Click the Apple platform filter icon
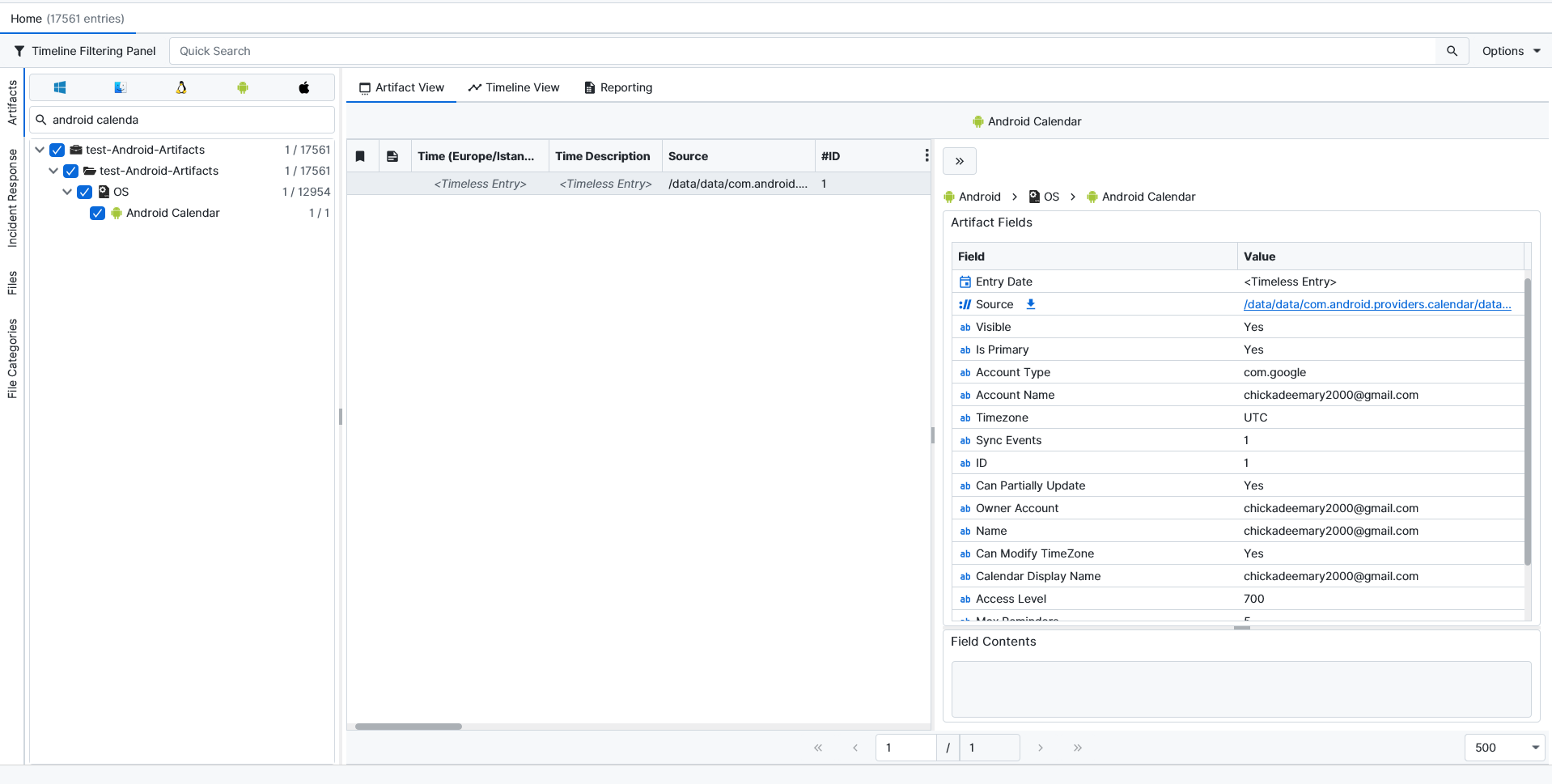 click(x=304, y=87)
